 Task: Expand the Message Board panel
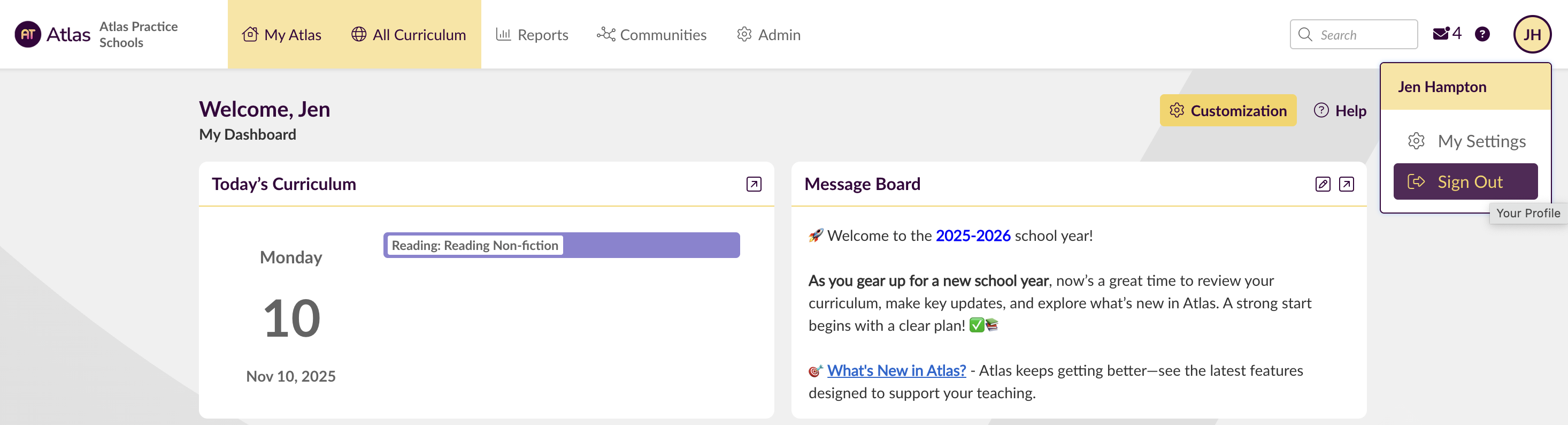point(1347,184)
